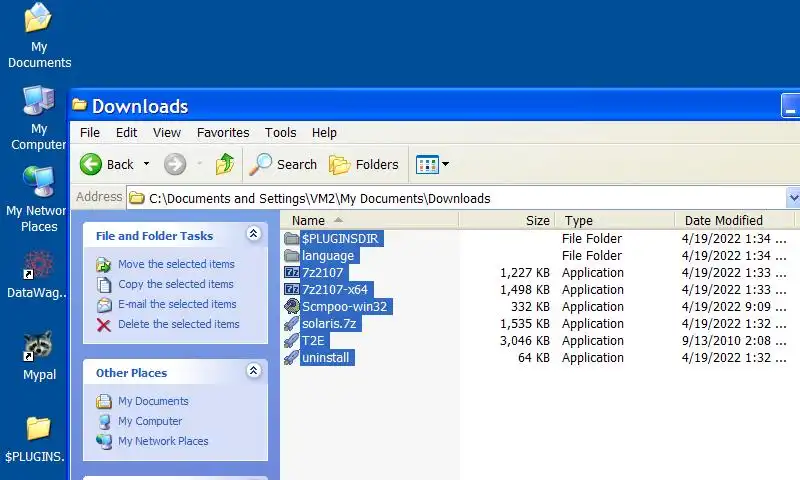Screen dimensions: 800x480
Task: Collapse the Other Places panel
Action: 254,370
